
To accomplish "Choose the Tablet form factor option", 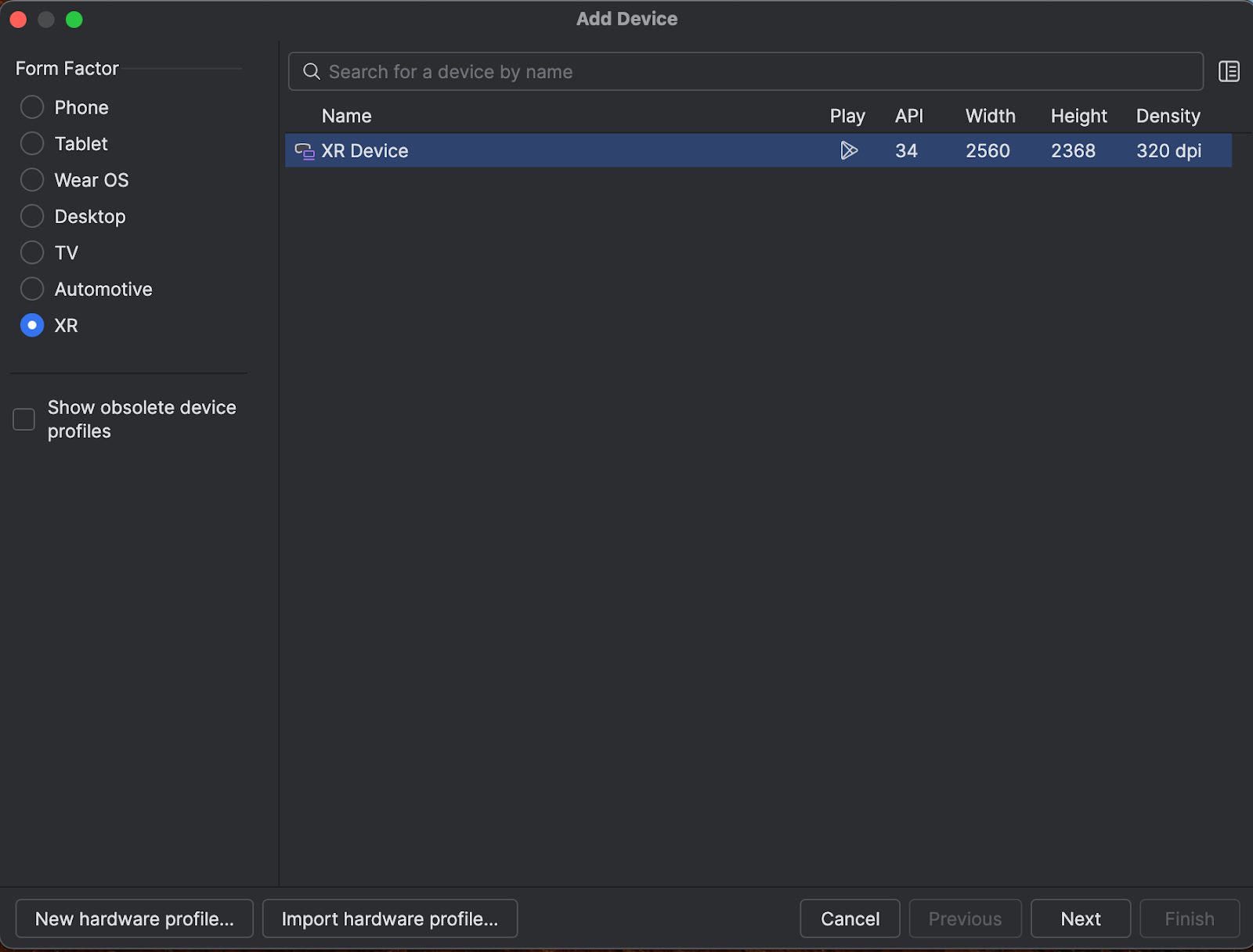I will [x=32, y=144].
